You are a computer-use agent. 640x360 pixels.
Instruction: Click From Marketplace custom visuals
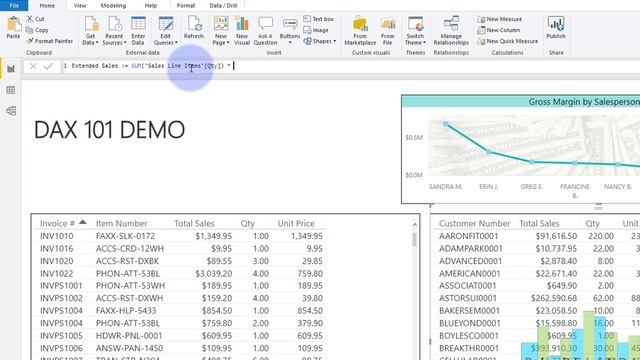(x=360, y=31)
